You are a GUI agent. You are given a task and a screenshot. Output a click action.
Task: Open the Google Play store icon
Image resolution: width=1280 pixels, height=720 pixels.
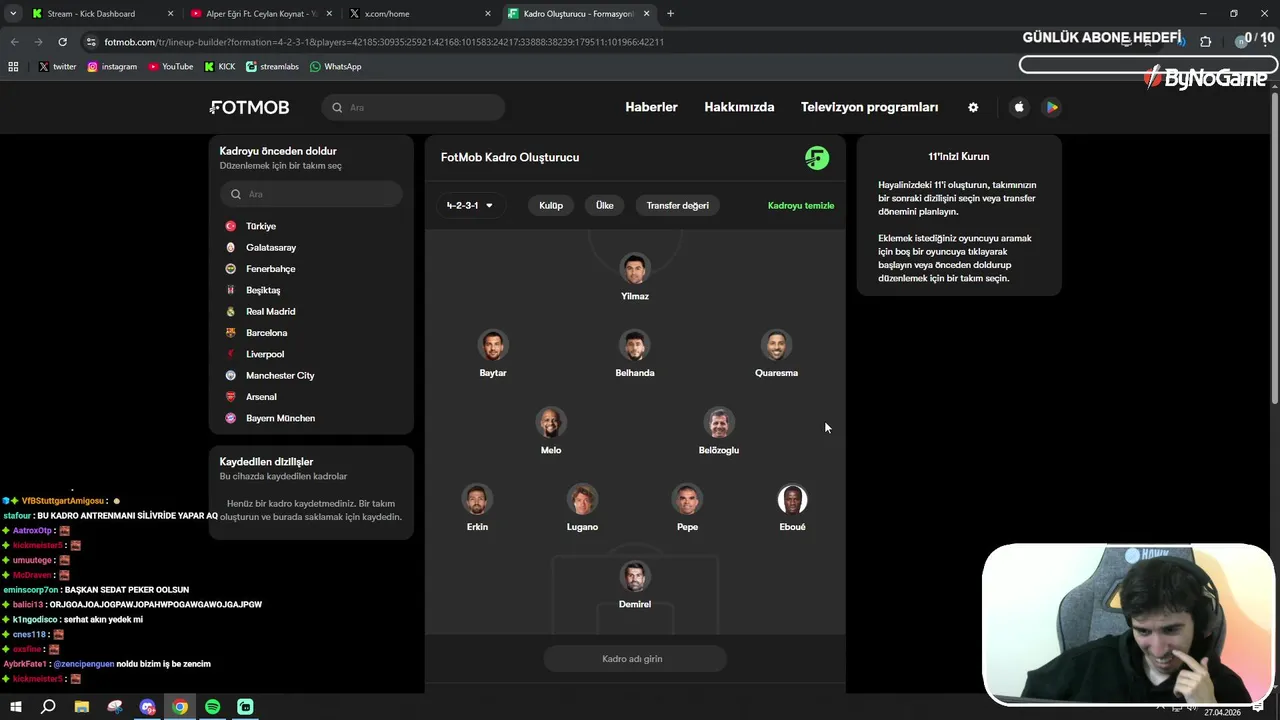1051,107
